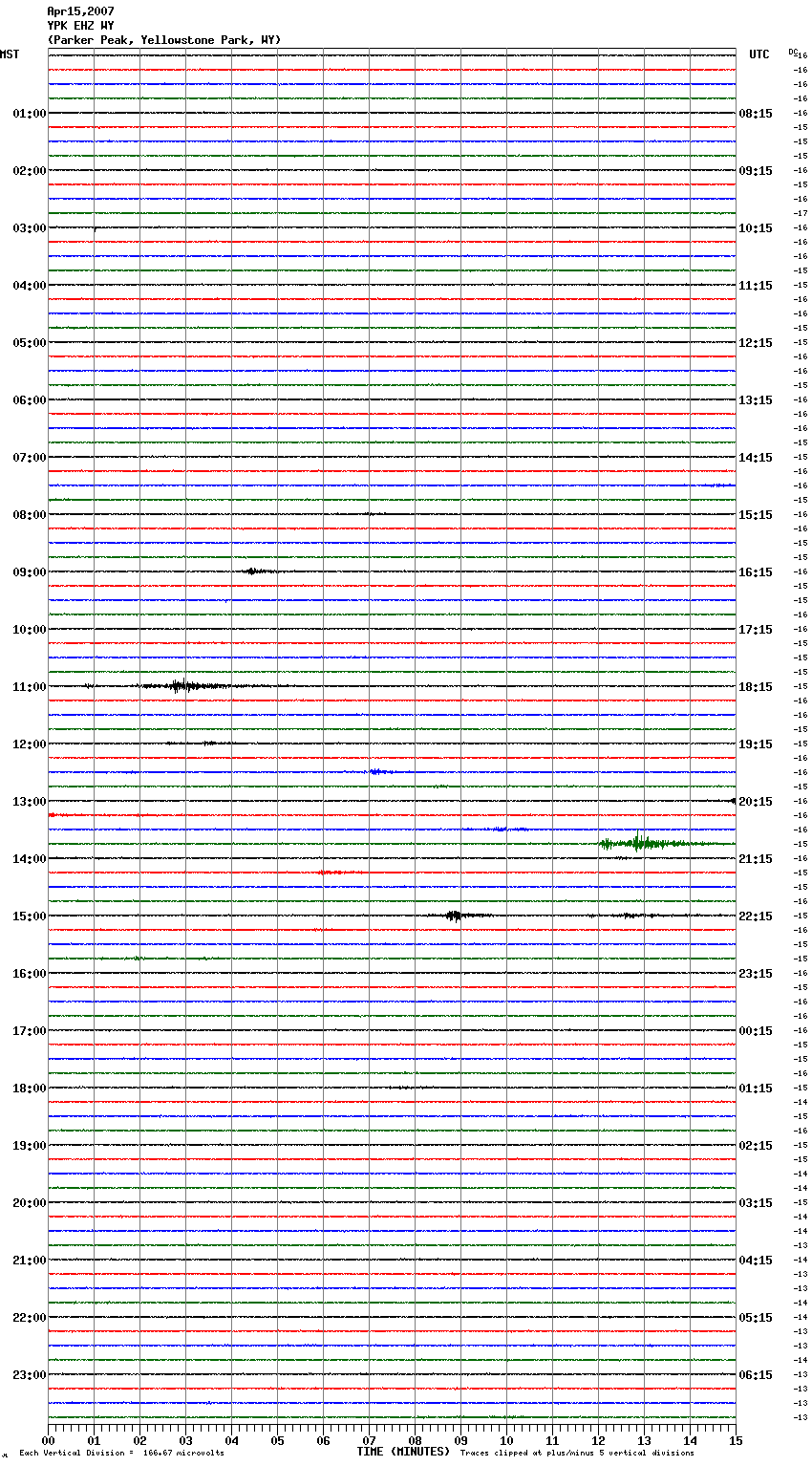Click the "Each Vertical Division = 166.67 microvolts" note
Viewport: 812px width, 1466px height.
[121, 1454]
